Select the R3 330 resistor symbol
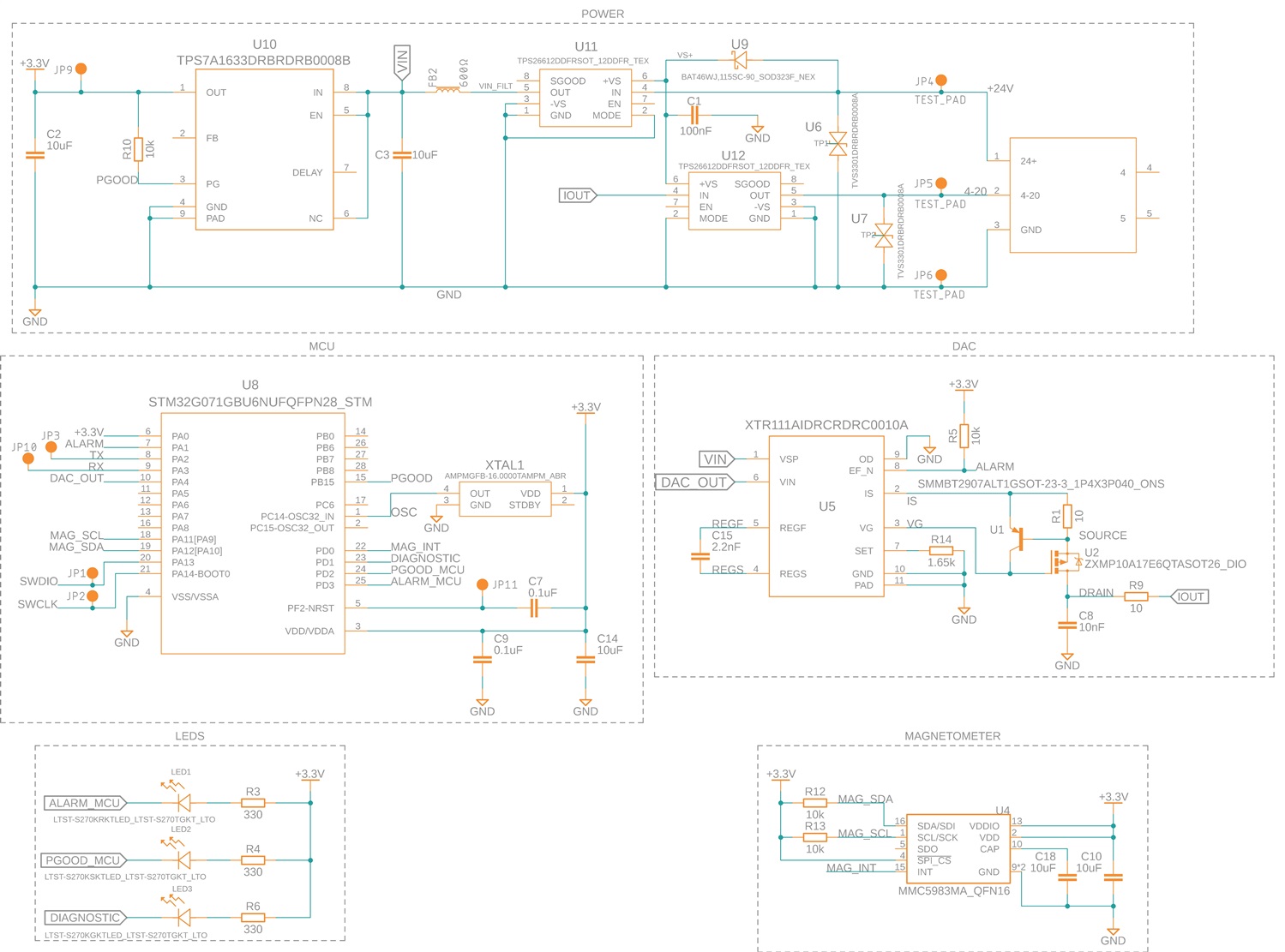Image resolution: width=1285 pixels, height=952 pixels. tap(253, 803)
